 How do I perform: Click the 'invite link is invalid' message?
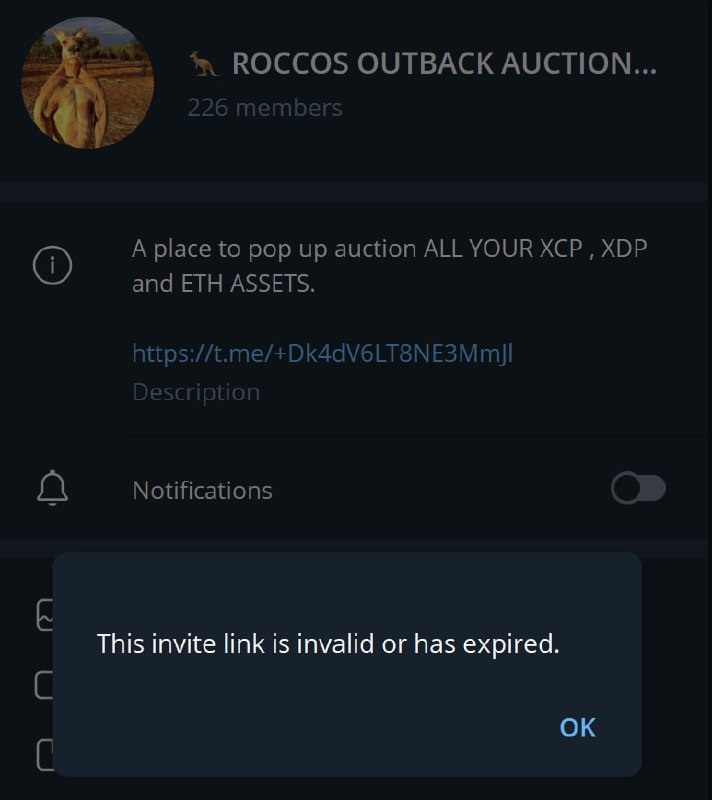[x=328, y=643]
